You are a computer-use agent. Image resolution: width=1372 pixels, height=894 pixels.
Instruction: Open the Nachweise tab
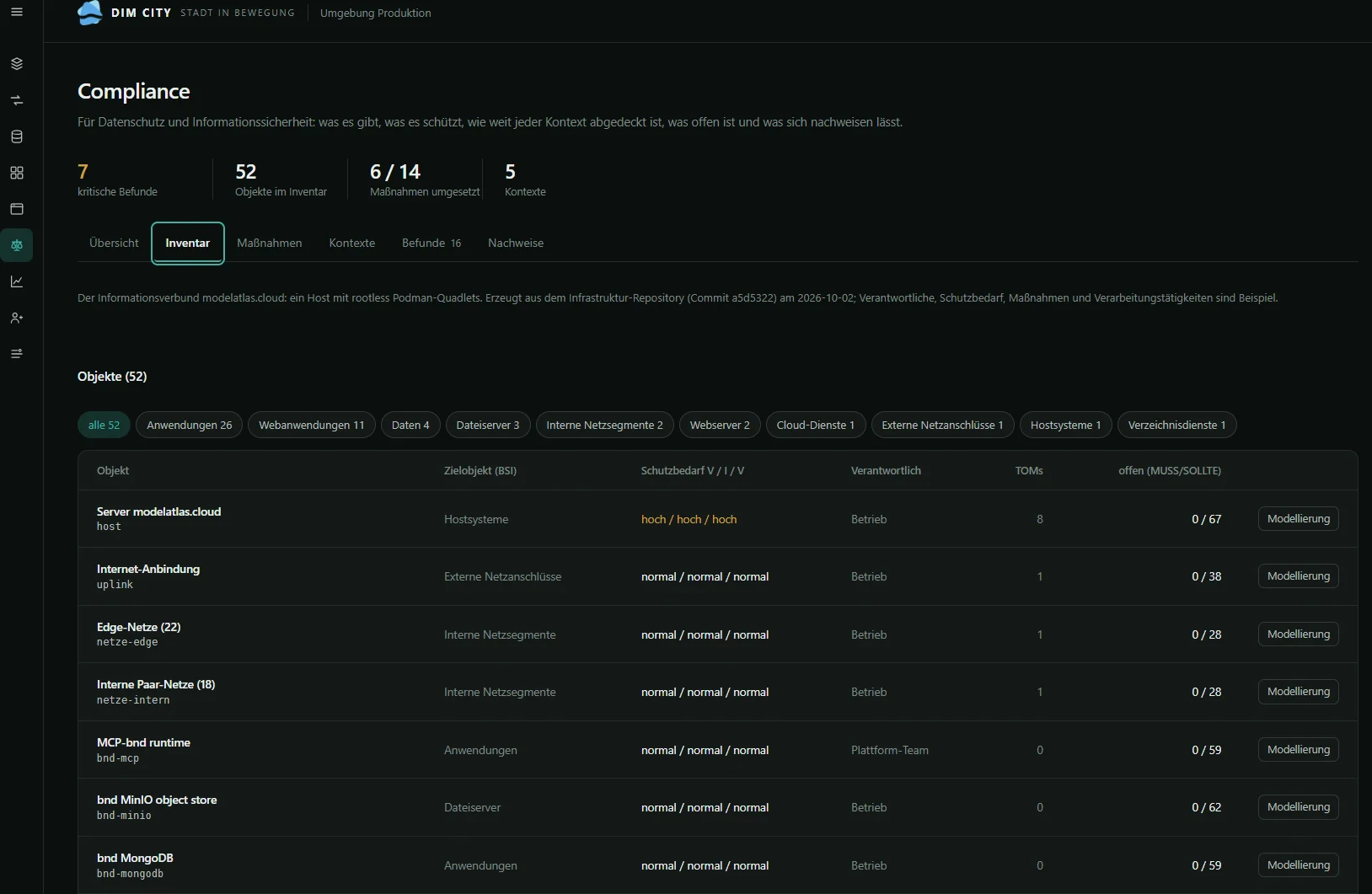pos(516,243)
